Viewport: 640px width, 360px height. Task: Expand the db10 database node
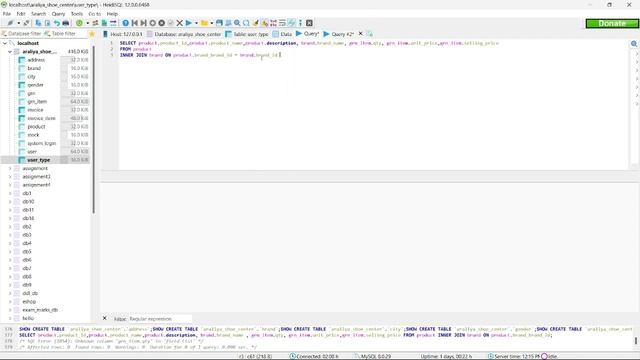[10, 202]
